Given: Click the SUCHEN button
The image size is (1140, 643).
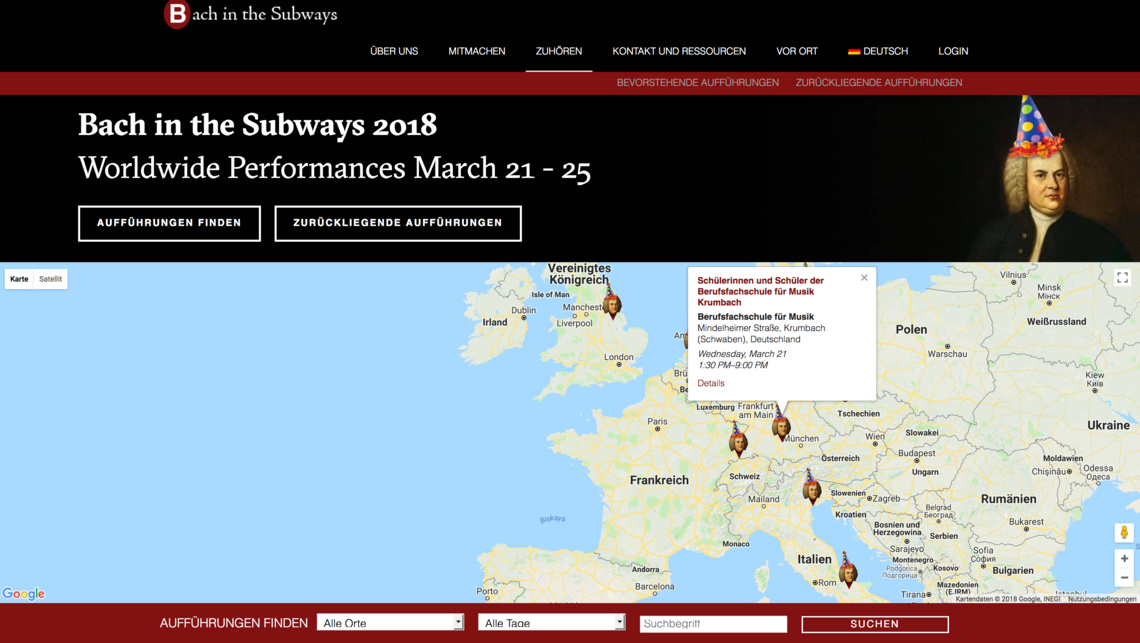Looking at the screenshot, I should click(x=875, y=624).
